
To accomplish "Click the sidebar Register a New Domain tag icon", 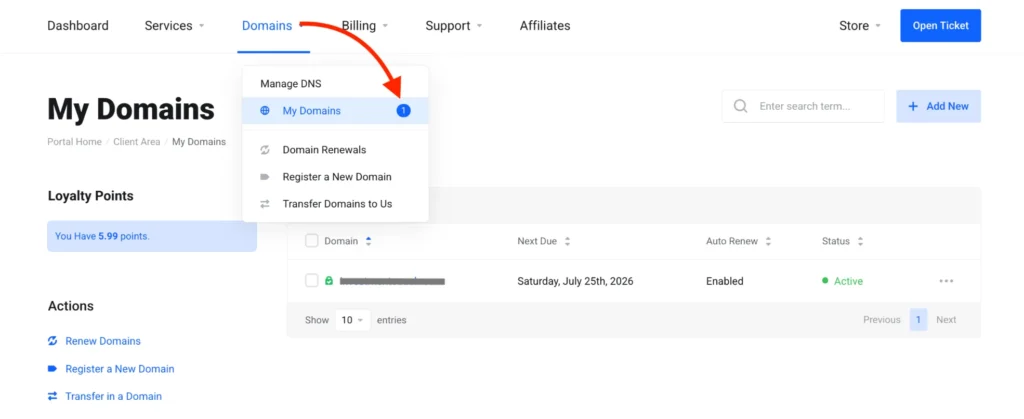I will coord(53,369).
